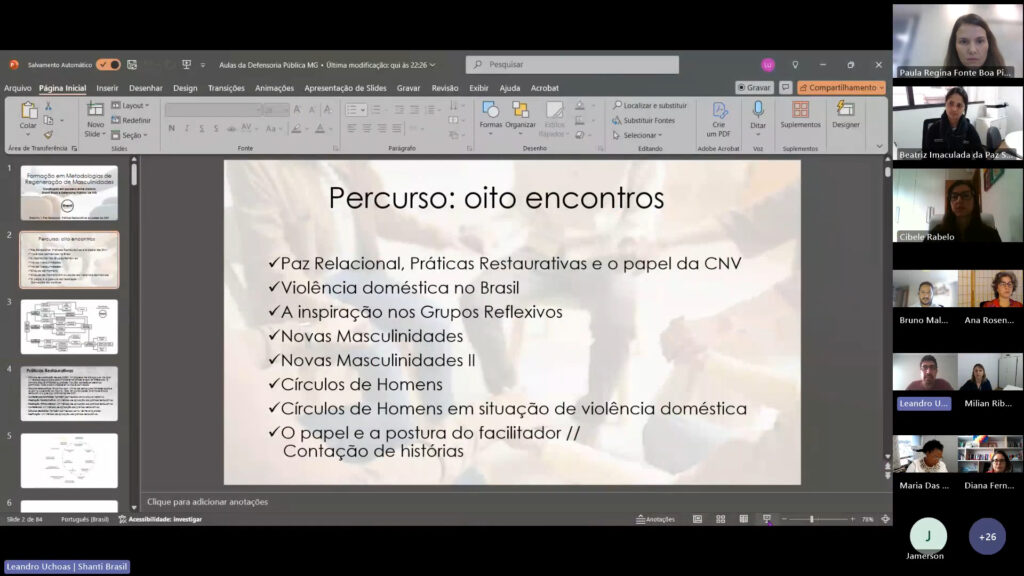Click the zoom slider in status bar
This screenshot has height=576, width=1024.
[x=812, y=519]
